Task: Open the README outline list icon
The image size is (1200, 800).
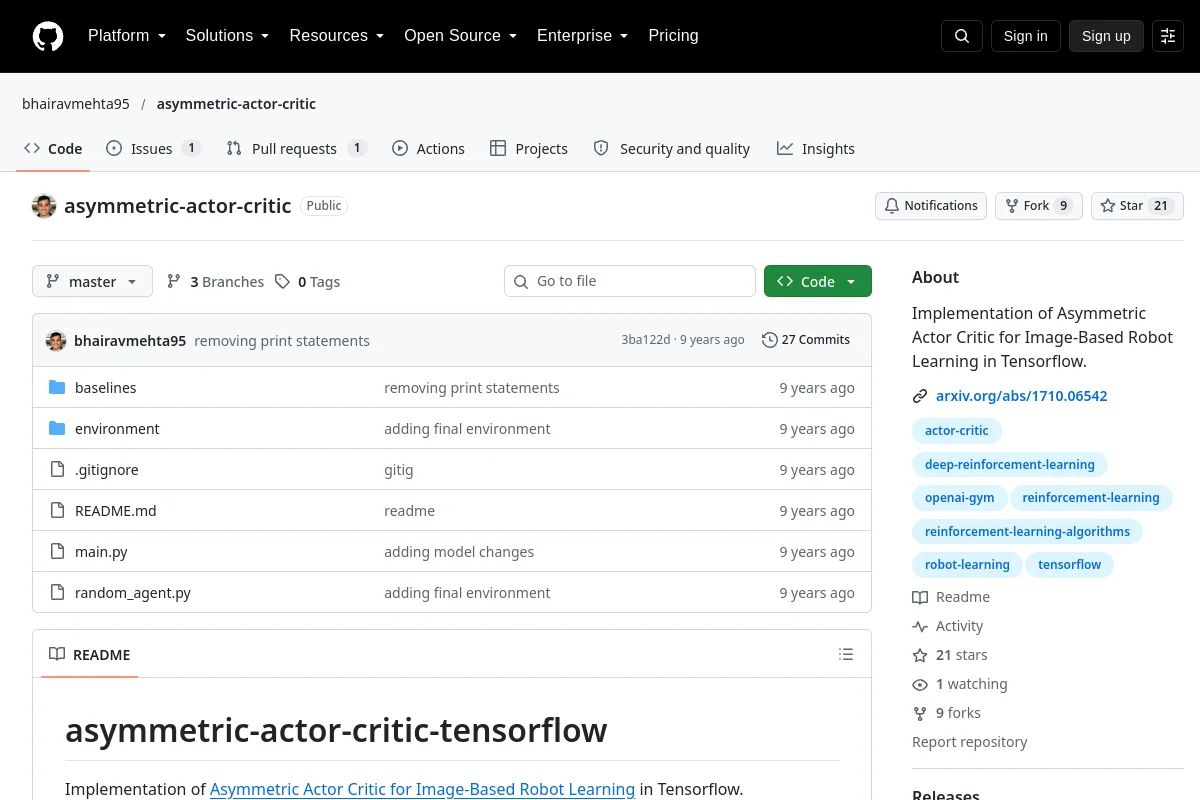Action: coord(846,655)
